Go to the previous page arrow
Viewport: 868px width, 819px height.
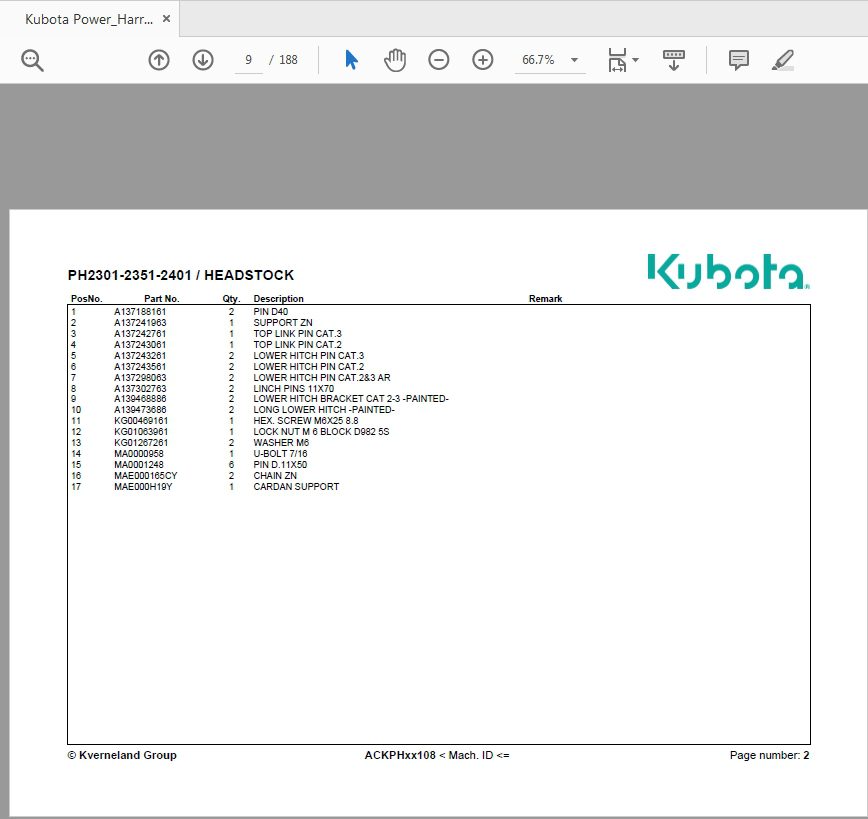[158, 60]
